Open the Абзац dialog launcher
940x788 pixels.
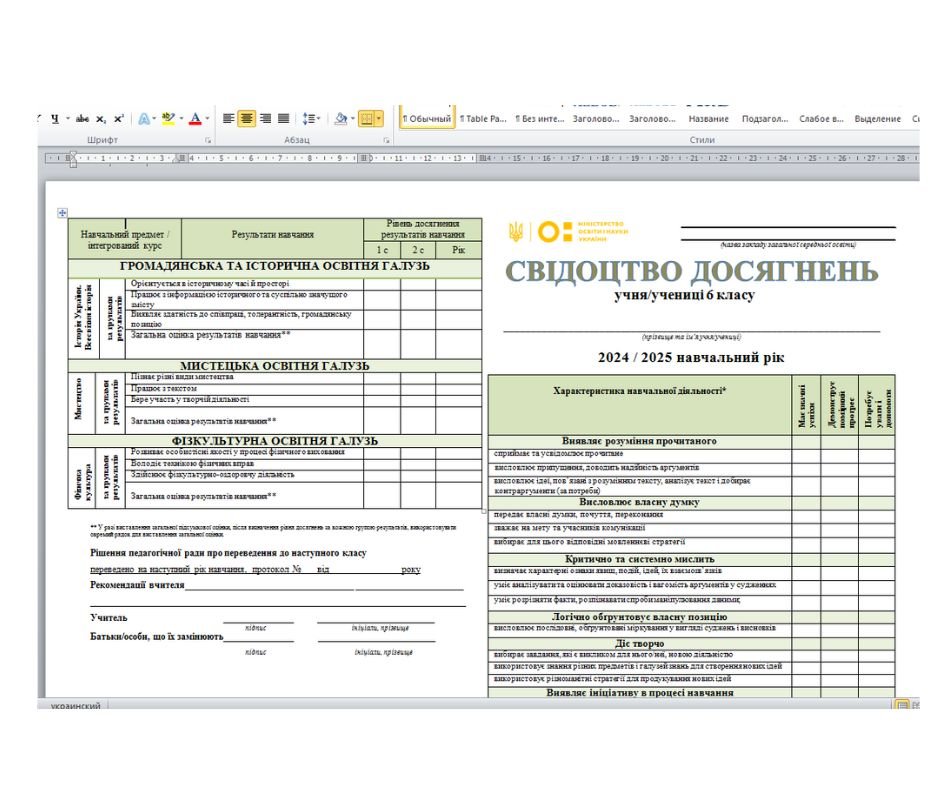[386, 140]
